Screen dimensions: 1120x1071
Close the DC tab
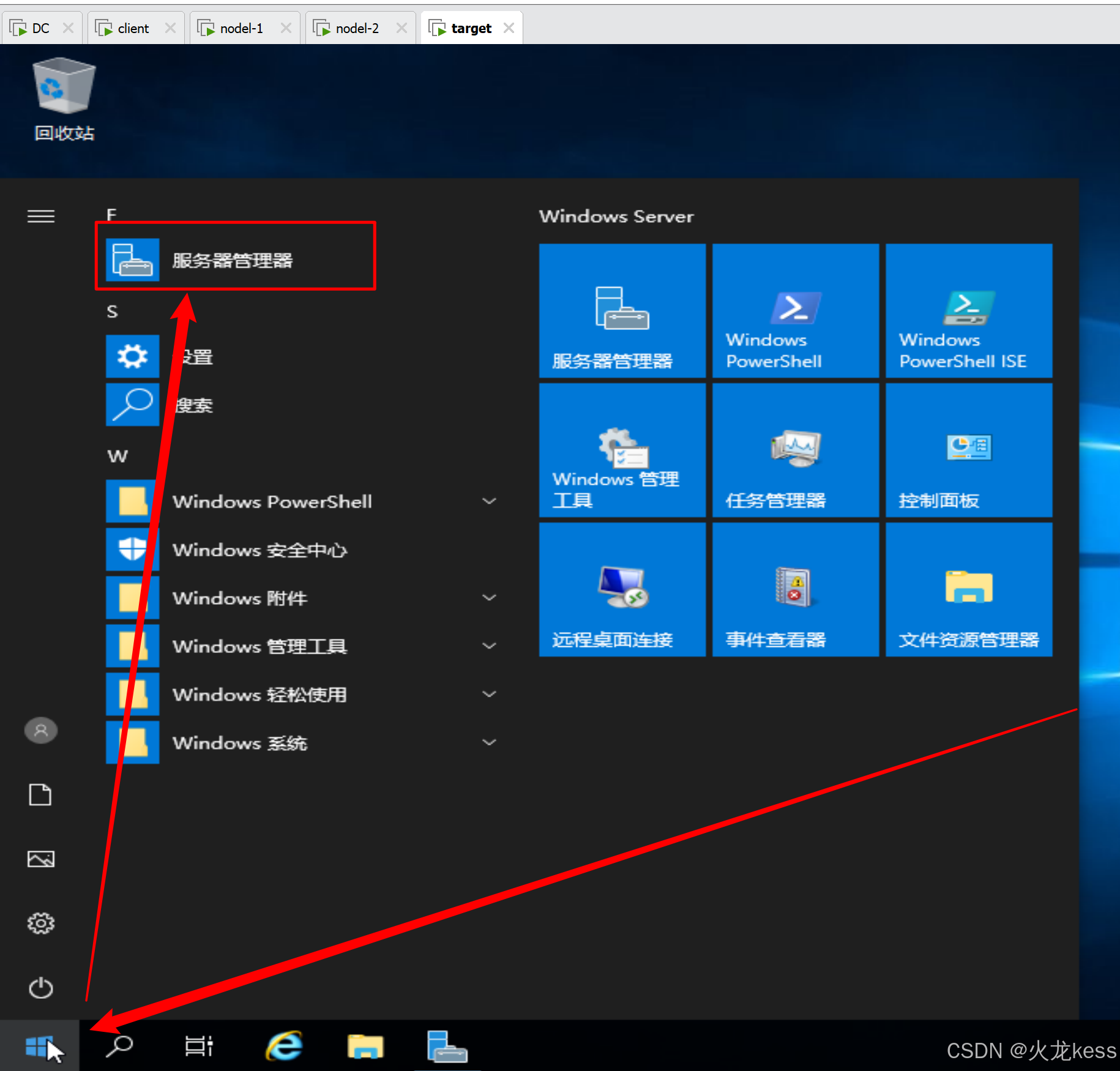[68, 28]
